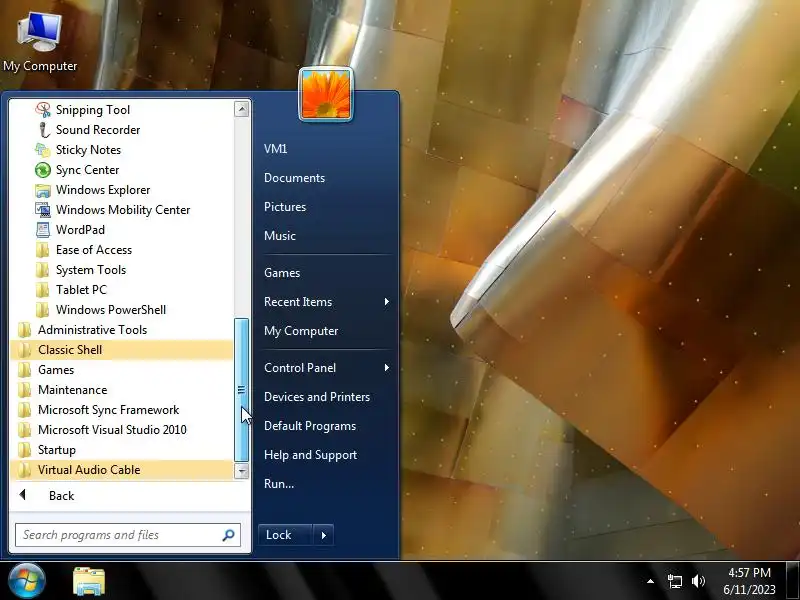Click the Maintenance folder icon
This screenshot has width=800, height=600.
[x=24, y=390]
